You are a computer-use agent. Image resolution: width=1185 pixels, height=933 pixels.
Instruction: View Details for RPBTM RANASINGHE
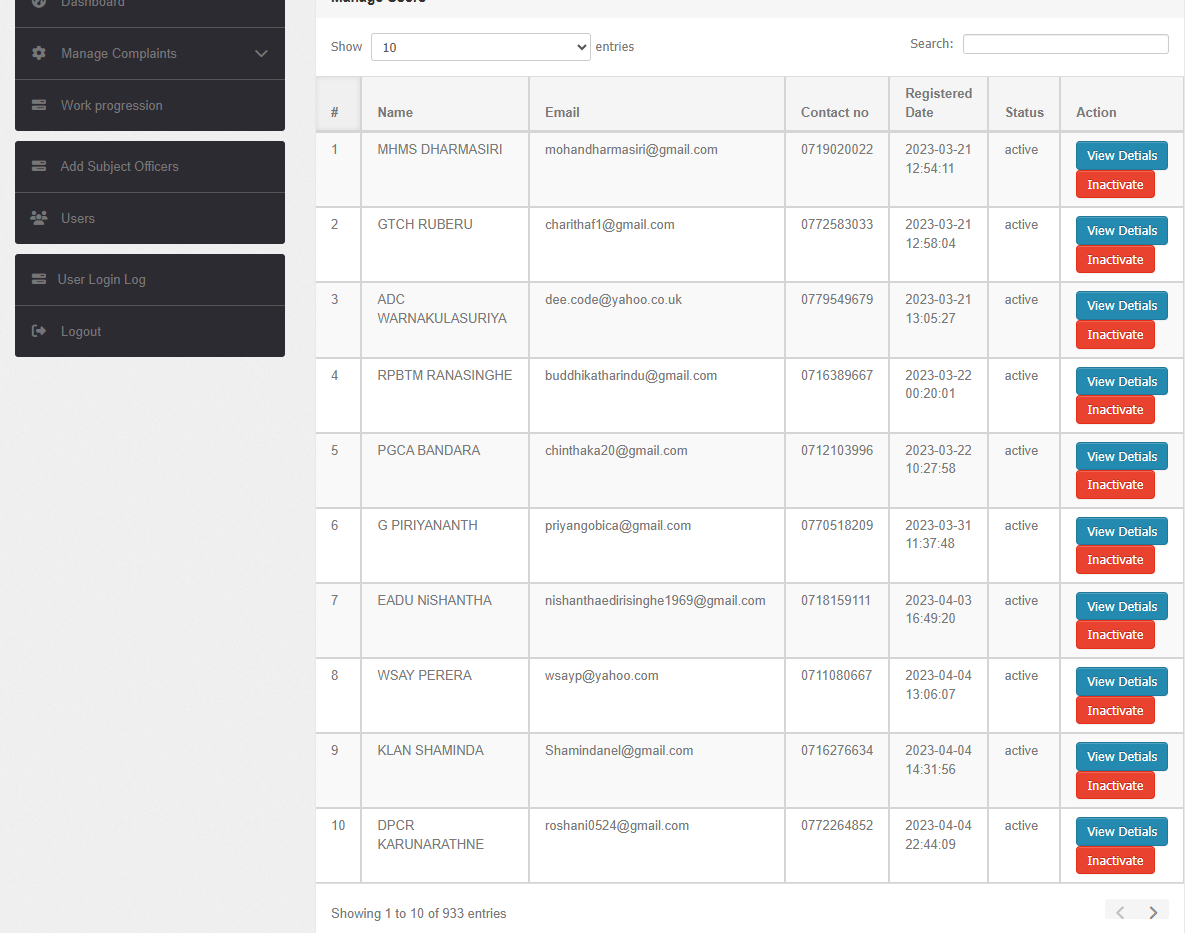tap(1122, 381)
